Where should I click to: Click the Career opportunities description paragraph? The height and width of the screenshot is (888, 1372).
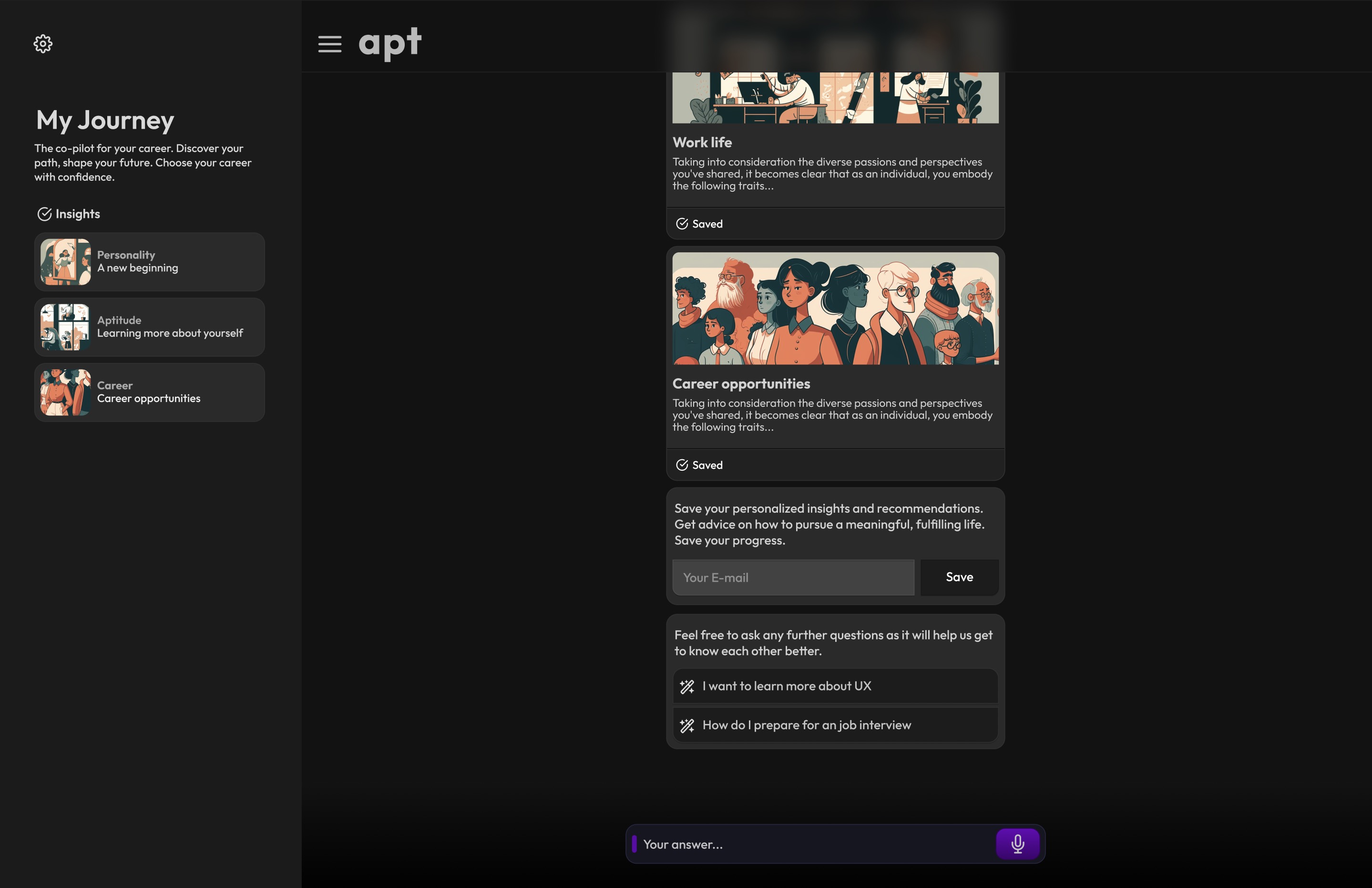(x=832, y=415)
